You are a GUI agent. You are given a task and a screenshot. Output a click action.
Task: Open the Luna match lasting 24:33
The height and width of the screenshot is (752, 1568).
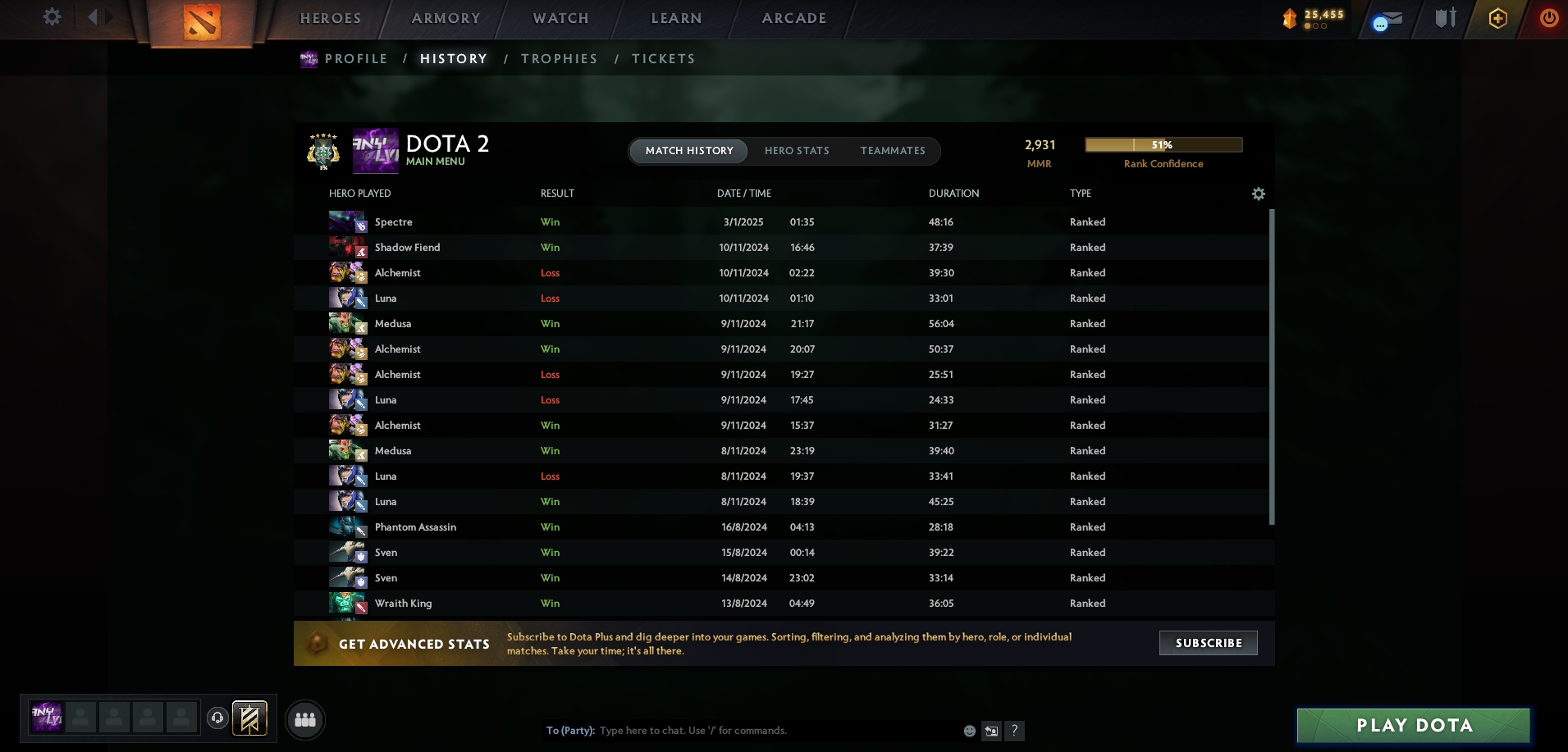point(781,399)
